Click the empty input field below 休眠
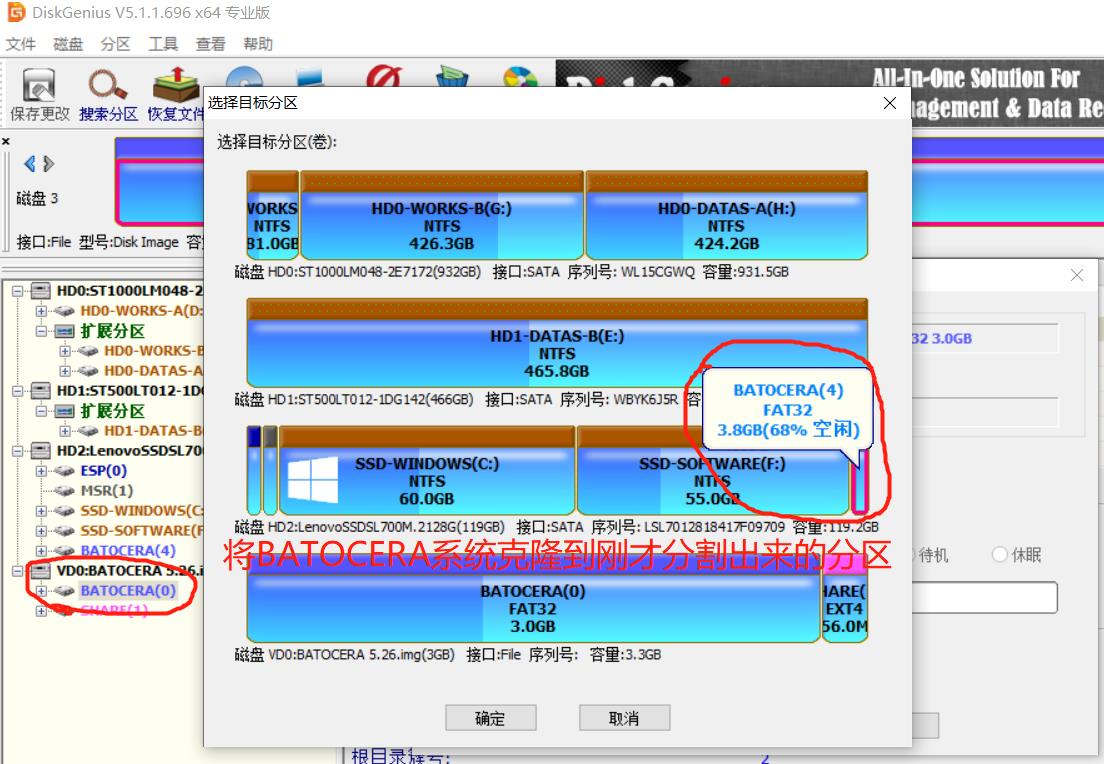This screenshot has height=764, width=1104. (984, 598)
